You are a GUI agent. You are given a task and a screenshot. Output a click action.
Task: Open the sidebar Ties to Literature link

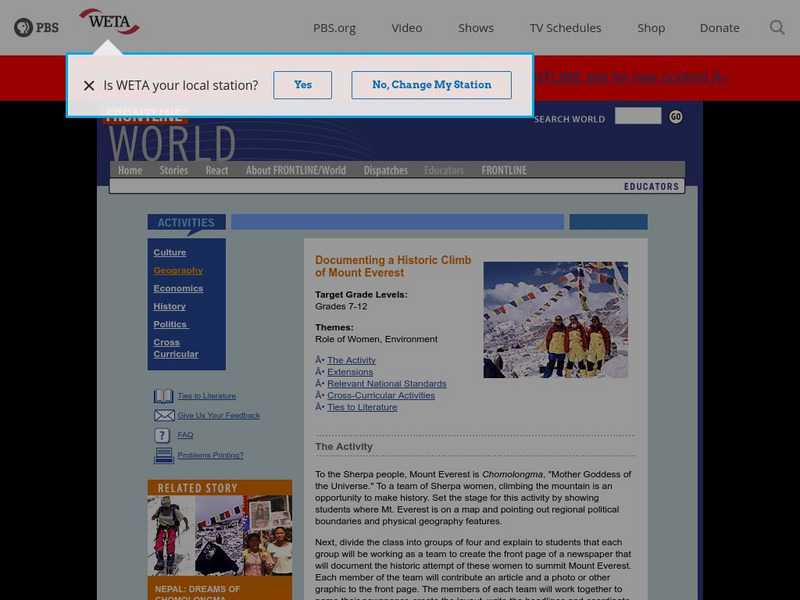point(207,396)
